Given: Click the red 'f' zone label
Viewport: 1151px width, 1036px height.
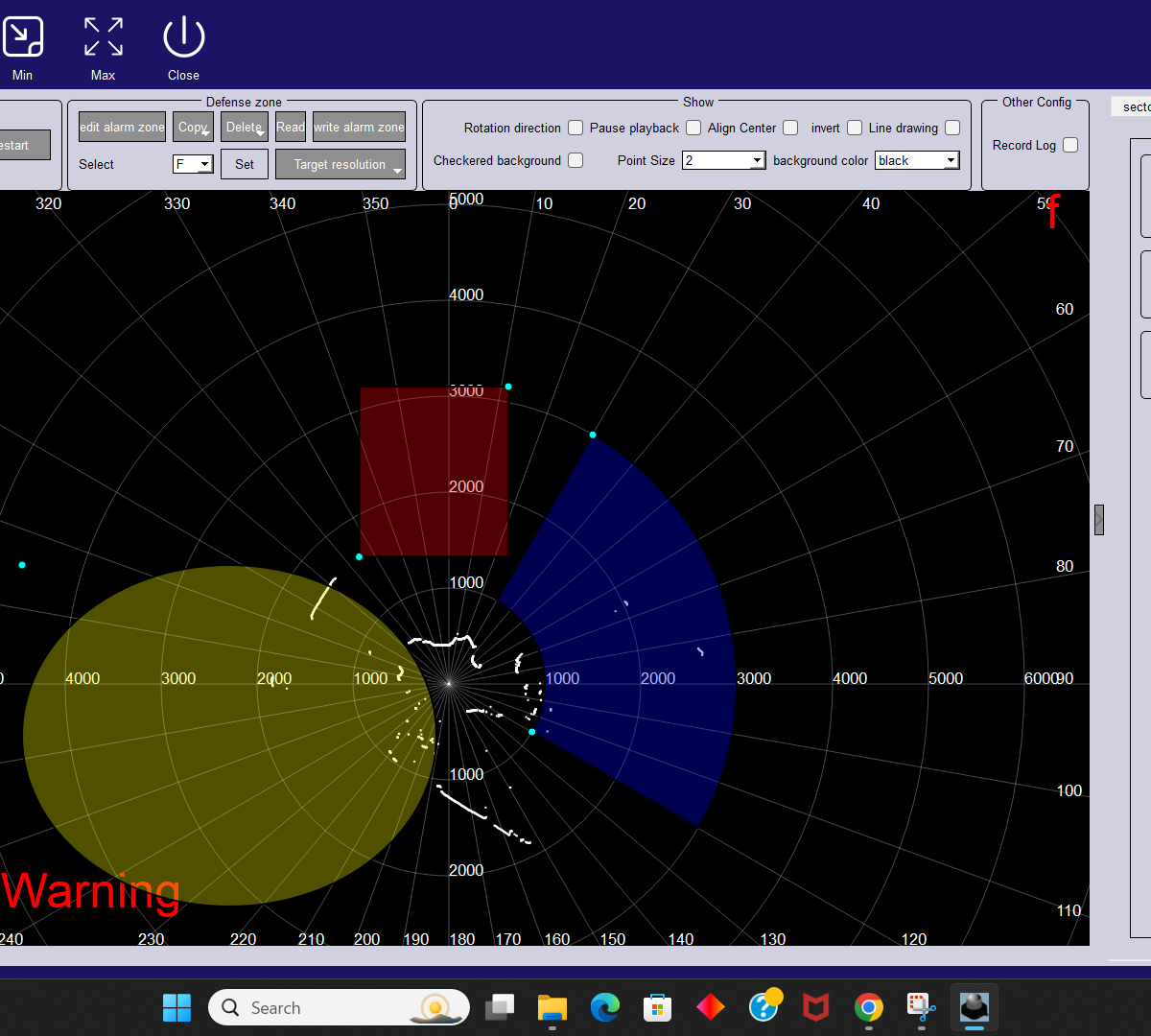Looking at the screenshot, I should tap(1052, 210).
